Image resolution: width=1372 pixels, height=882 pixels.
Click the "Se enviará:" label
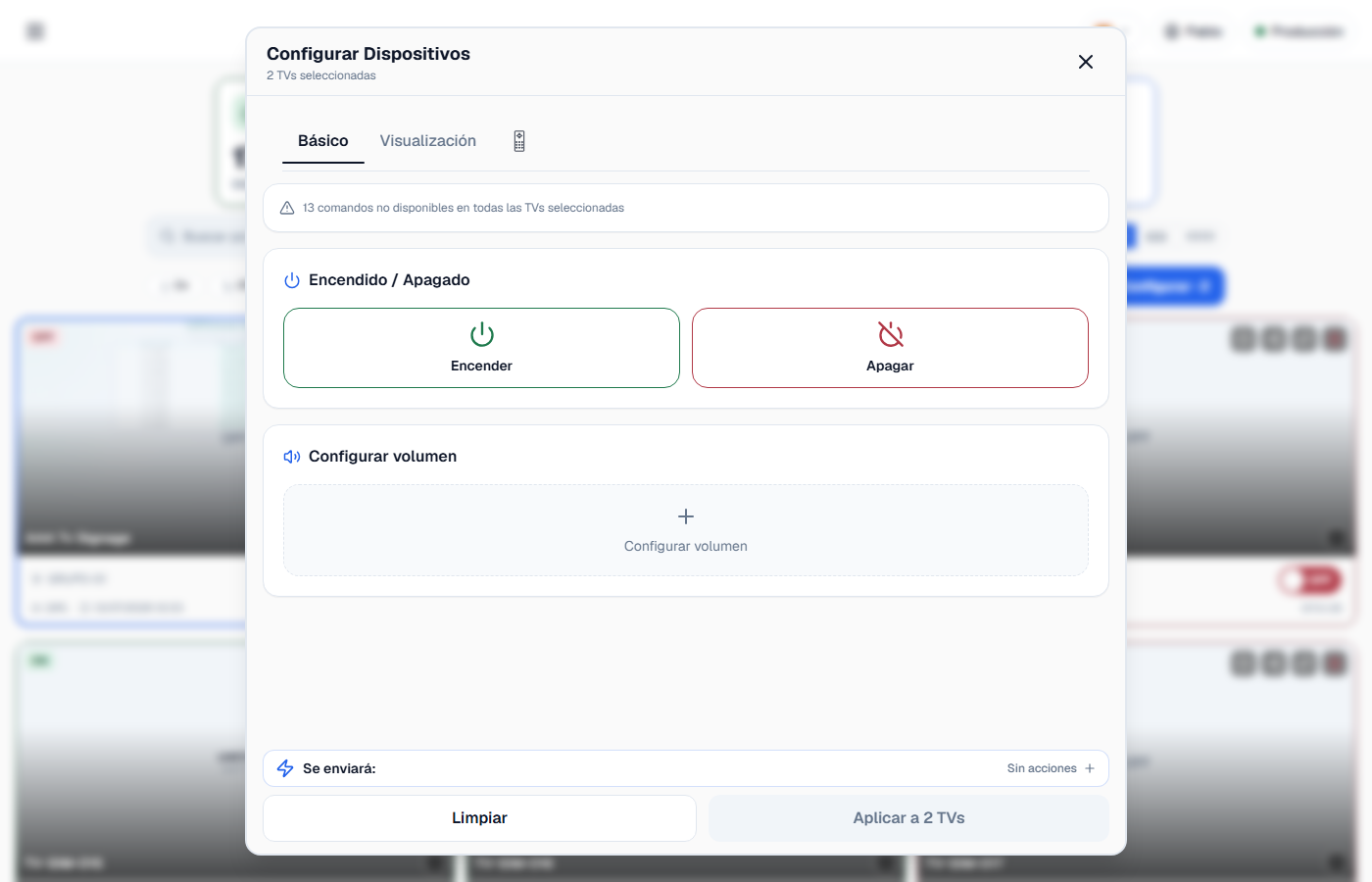coord(339,768)
